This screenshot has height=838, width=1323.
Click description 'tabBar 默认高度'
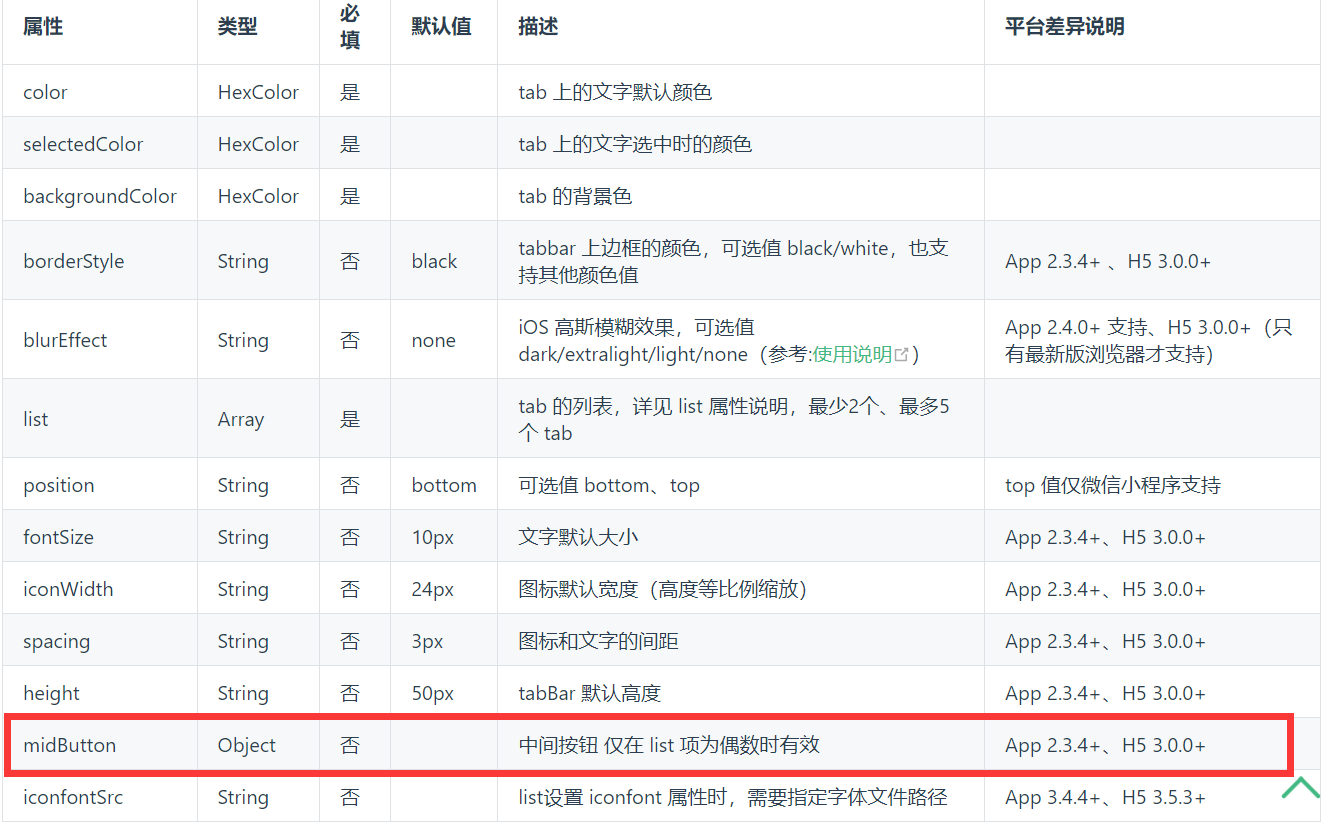(x=589, y=693)
